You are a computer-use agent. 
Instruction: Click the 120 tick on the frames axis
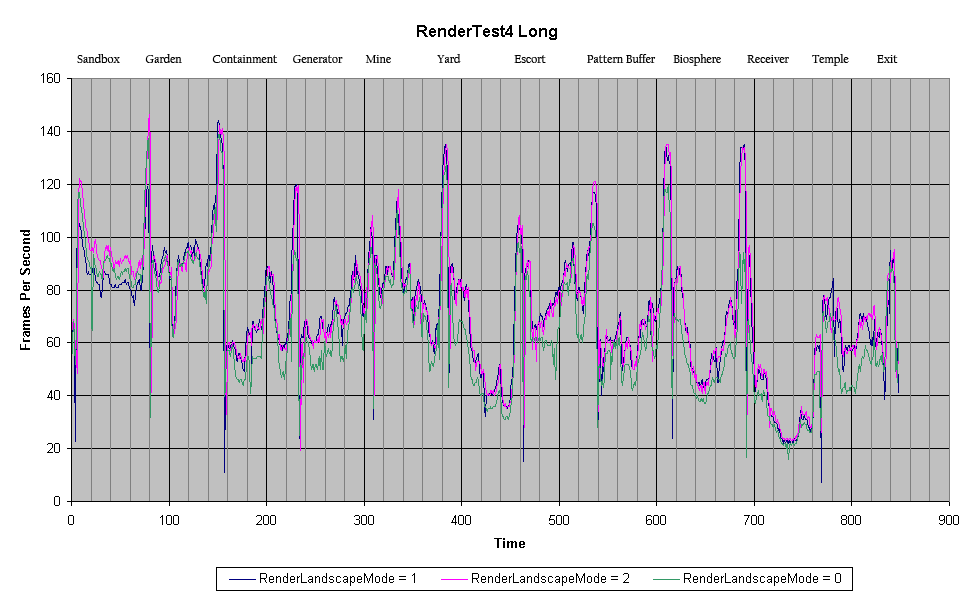click(x=52, y=184)
